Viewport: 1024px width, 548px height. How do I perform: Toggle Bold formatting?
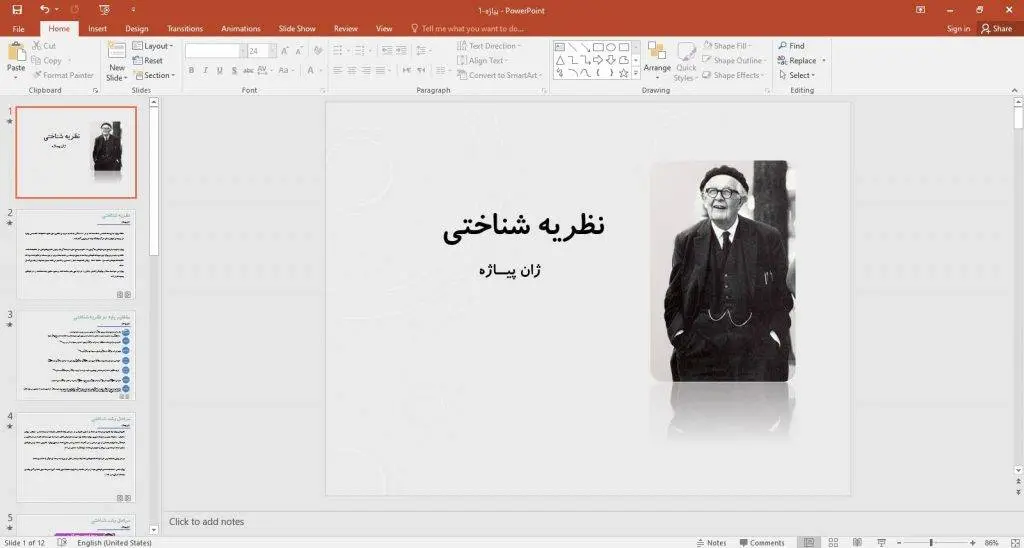pos(191,71)
